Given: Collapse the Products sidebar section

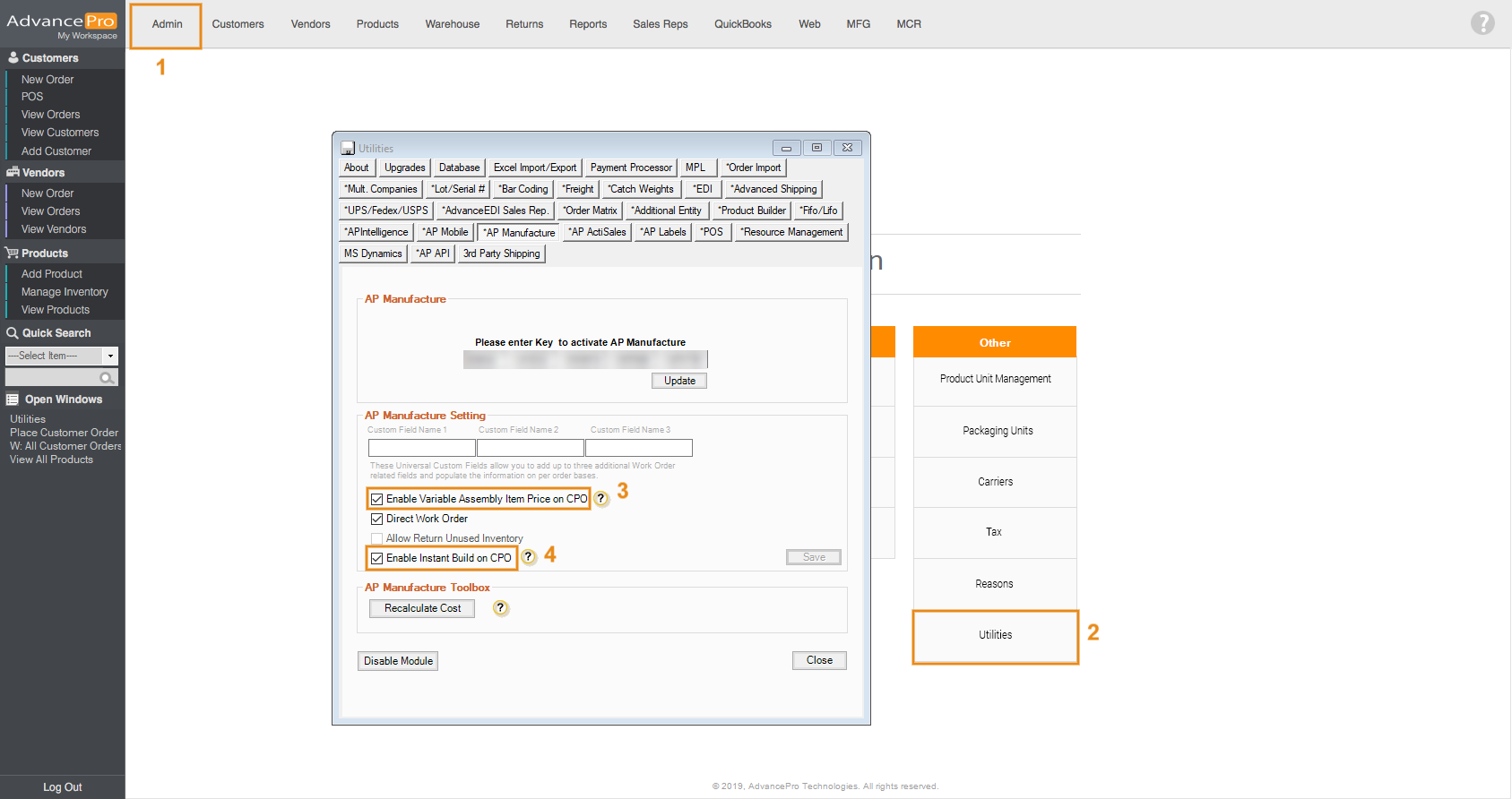Looking at the screenshot, I should (x=44, y=253).
